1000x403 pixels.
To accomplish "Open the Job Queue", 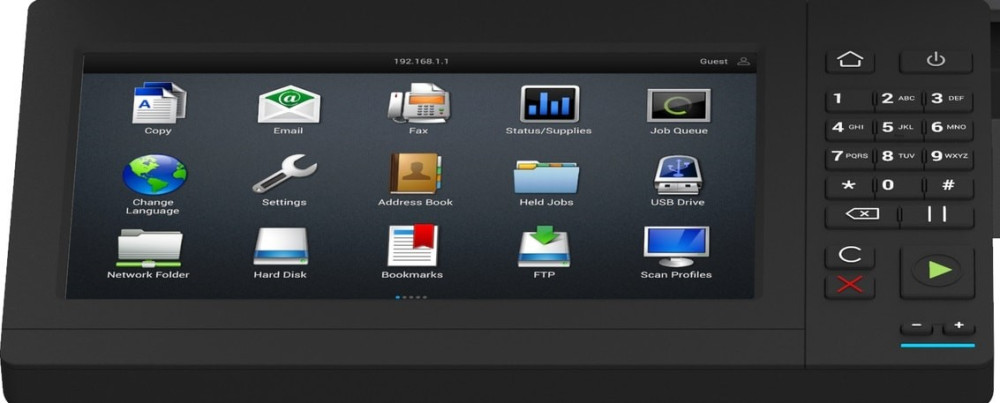I will coord(678,105).
